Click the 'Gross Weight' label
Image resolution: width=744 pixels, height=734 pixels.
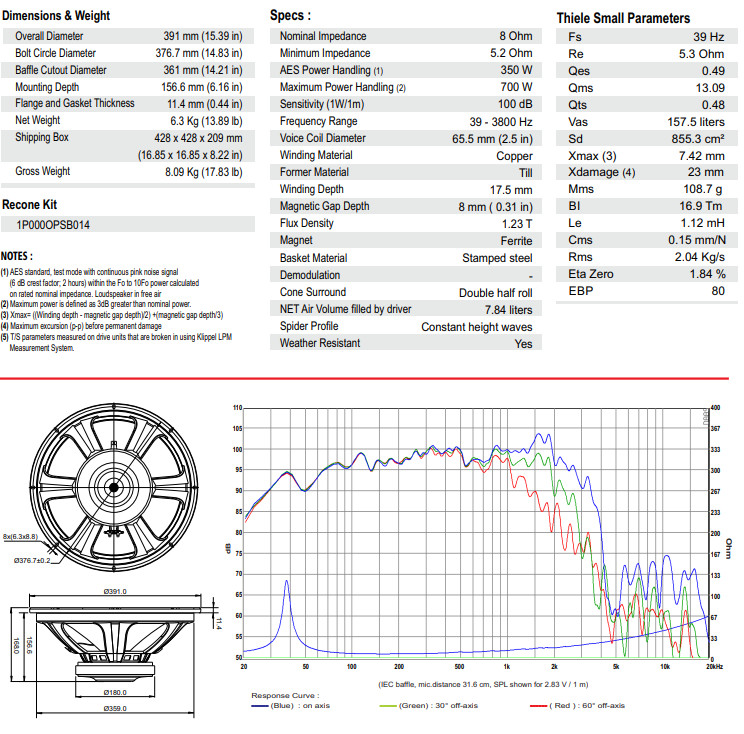(x=42, y=171)
